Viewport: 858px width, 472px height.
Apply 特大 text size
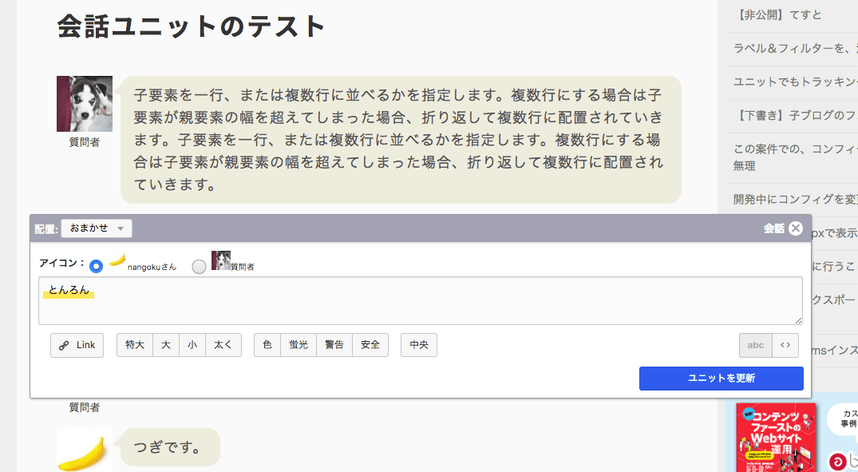[134, 345]
